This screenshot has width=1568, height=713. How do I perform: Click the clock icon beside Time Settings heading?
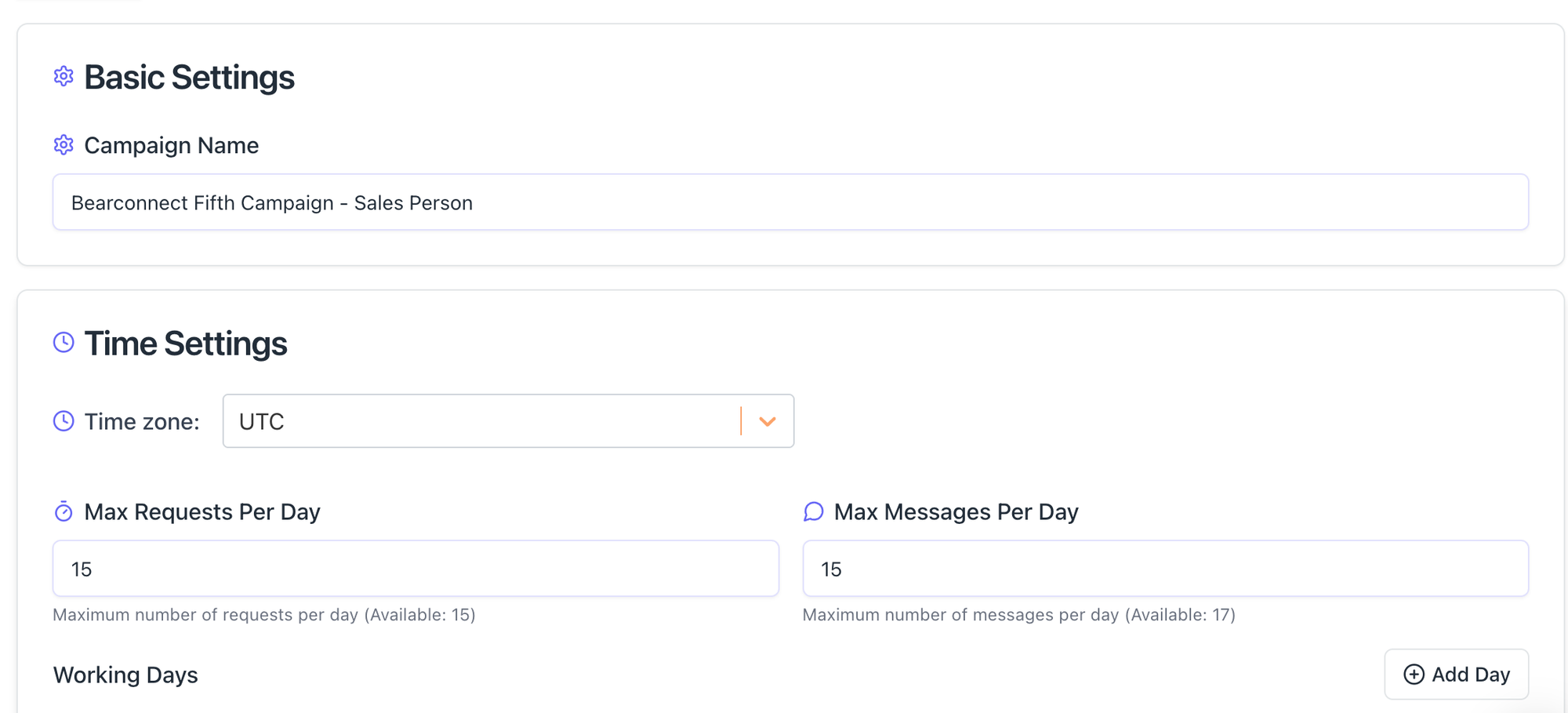pos(64,342)
